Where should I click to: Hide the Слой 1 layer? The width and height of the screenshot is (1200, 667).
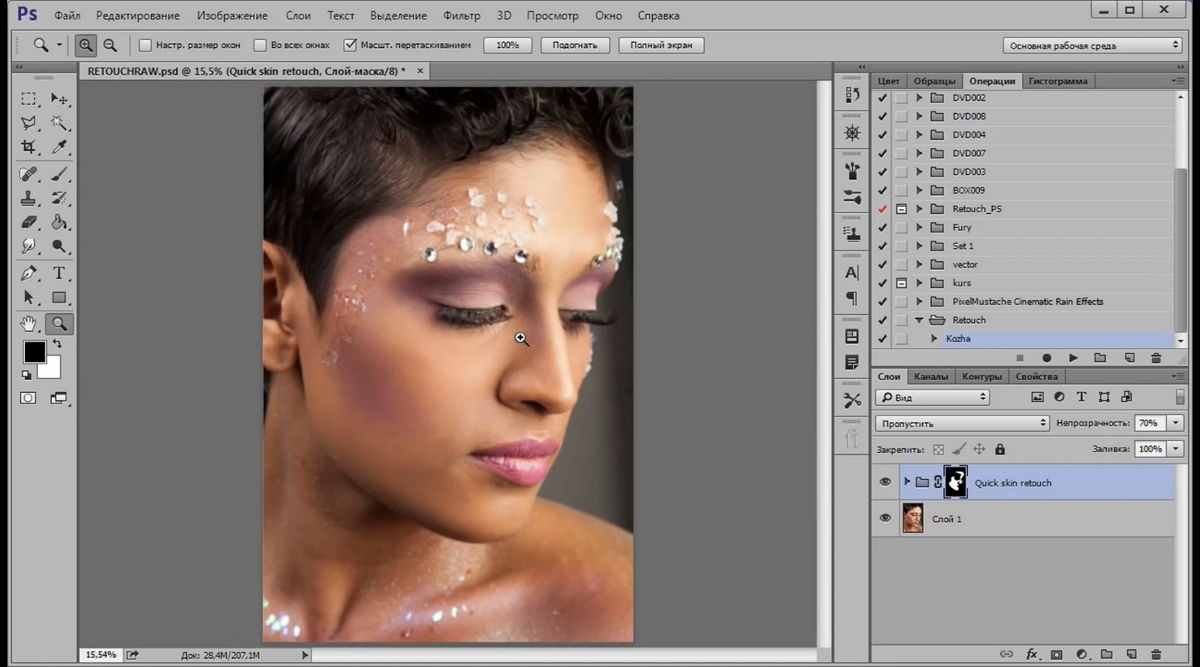pos(884,518)
